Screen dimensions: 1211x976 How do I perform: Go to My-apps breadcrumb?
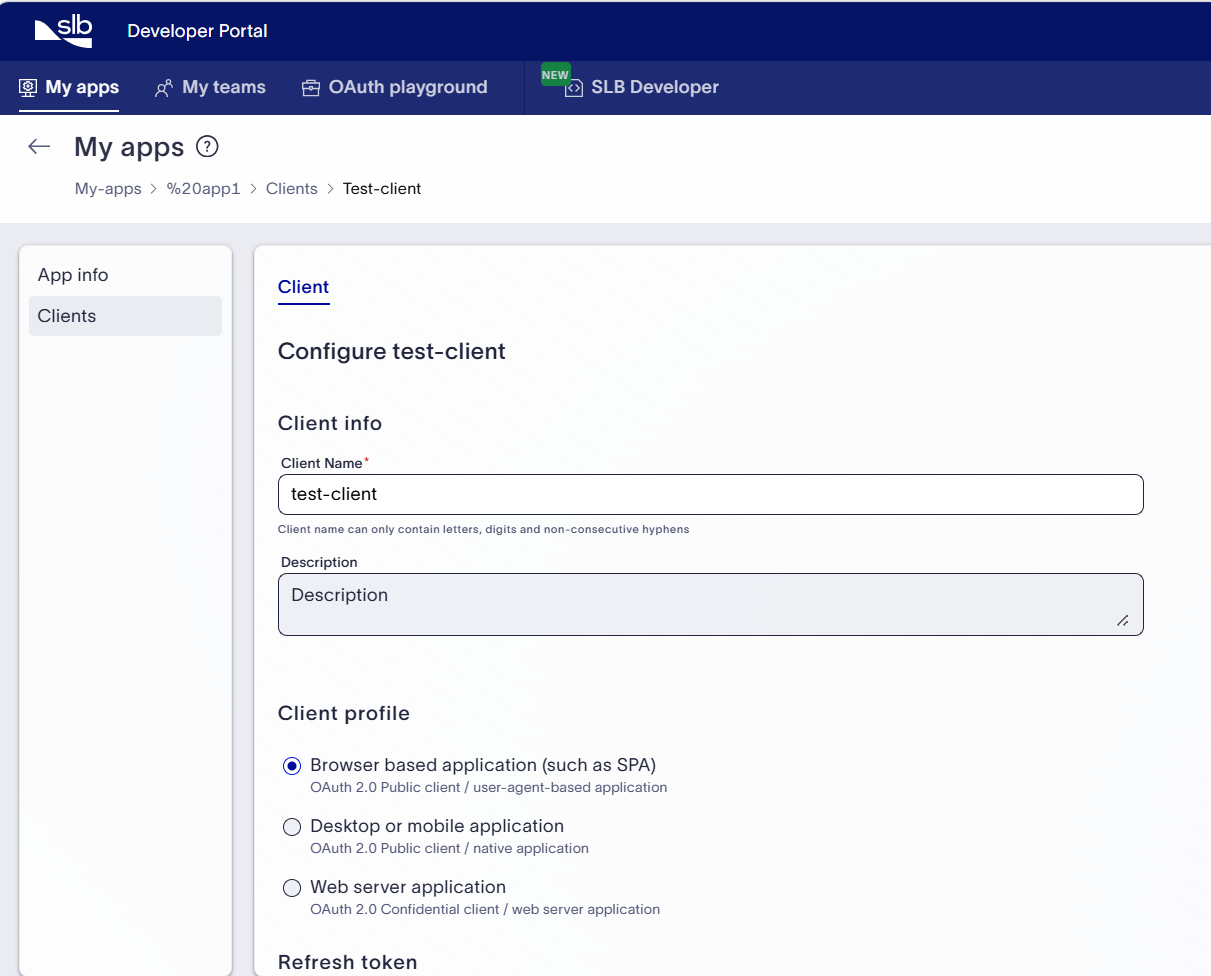click(x=108, y=188)
